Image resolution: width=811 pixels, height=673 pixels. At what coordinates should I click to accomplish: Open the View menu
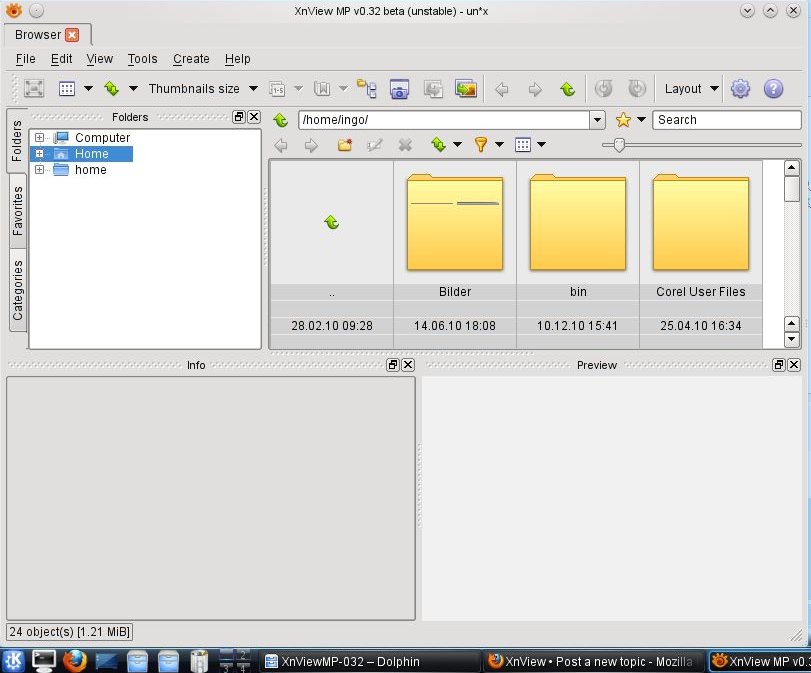pyautogui.click(x=99, y=59)
